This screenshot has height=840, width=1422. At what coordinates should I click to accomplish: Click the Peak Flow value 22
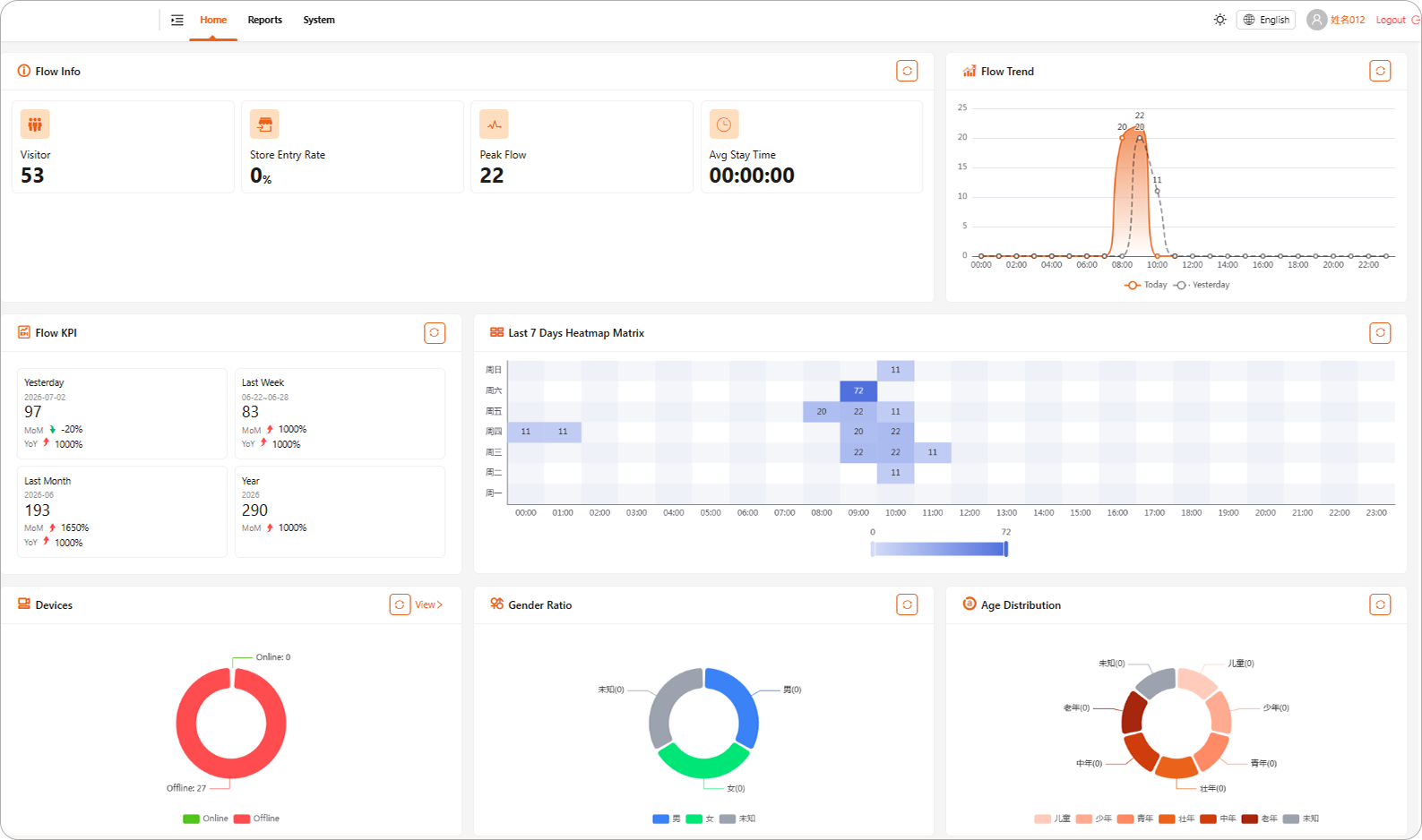tap(492, 176)
